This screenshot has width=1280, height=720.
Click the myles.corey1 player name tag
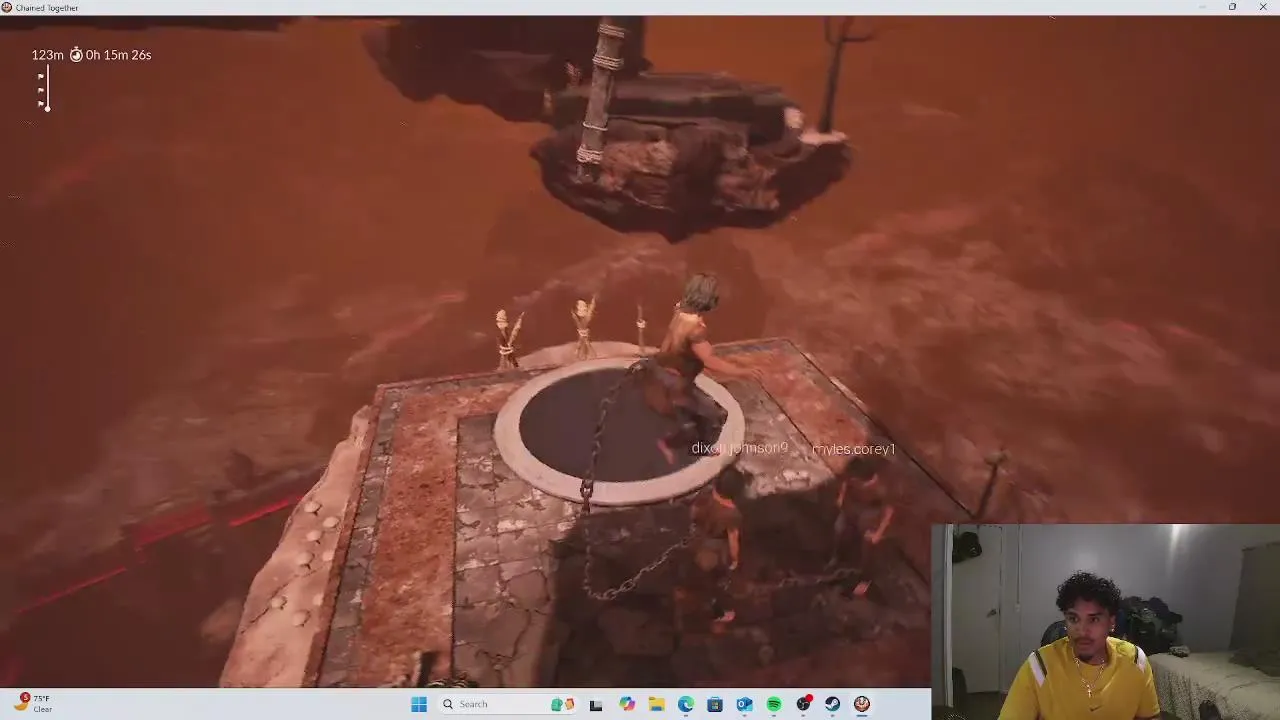pyautogui.click(x=853, y=449)
